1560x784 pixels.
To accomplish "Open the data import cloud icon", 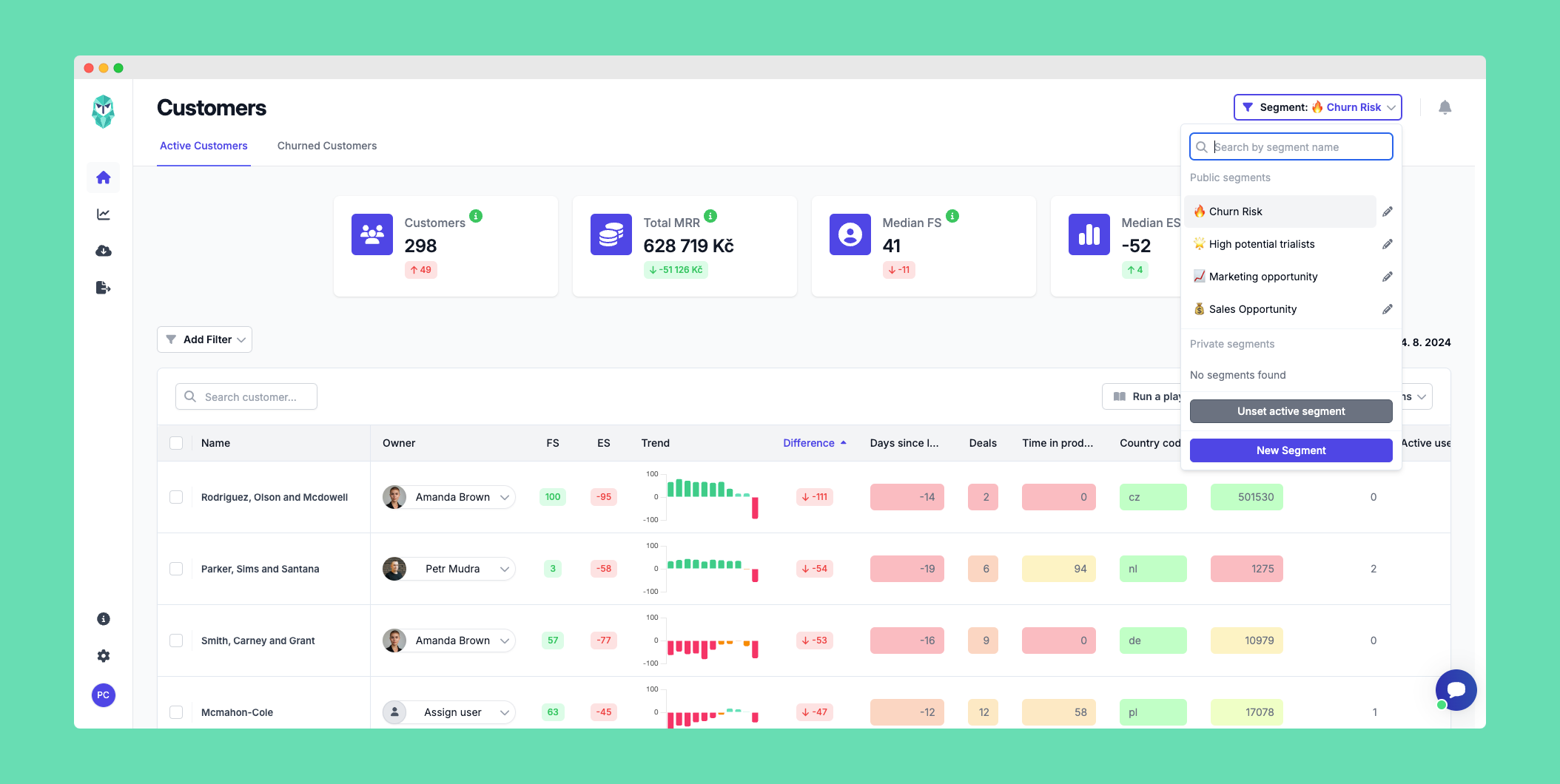I will 103,251.
